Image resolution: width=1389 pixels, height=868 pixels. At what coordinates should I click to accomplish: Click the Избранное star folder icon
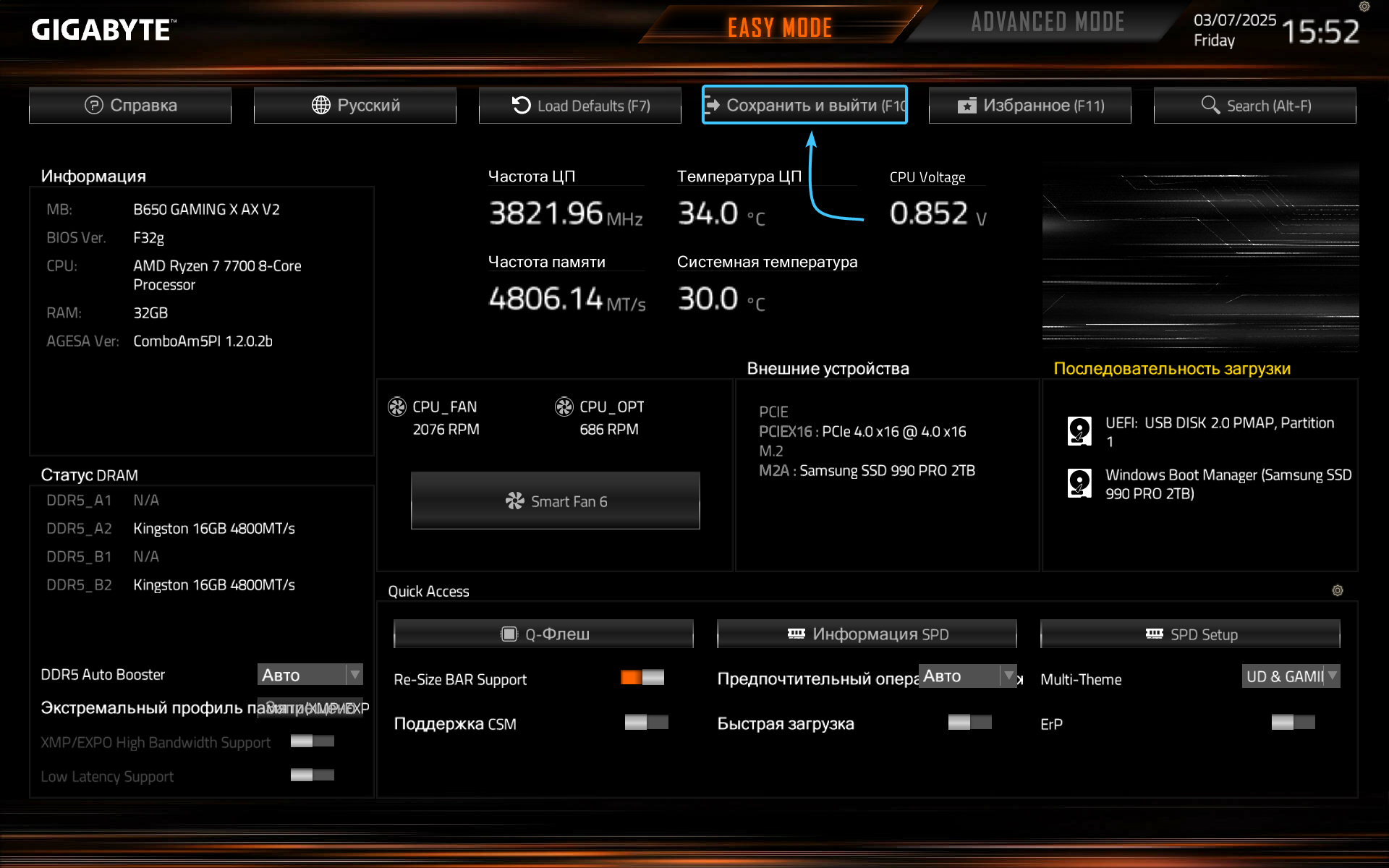point(967,106)
